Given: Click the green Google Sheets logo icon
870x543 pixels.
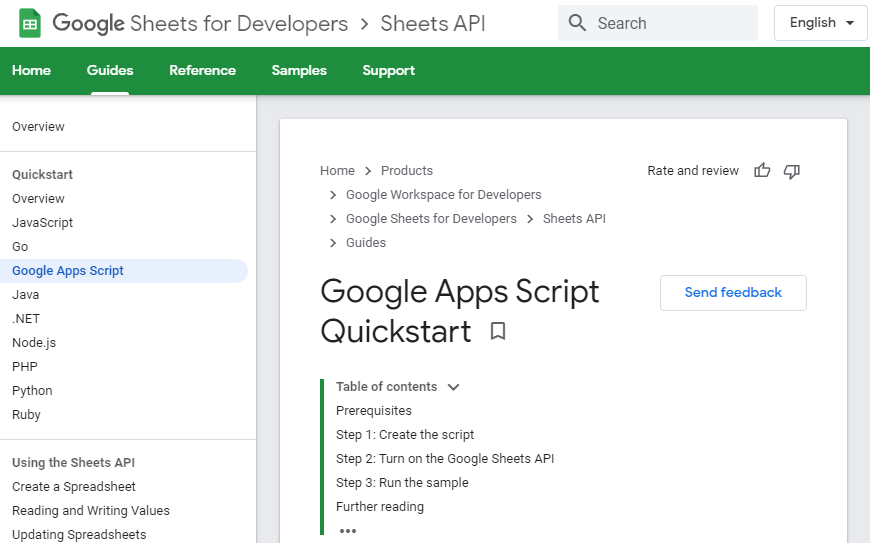Looking at the screenshot, I should click(x=30, y=23).
